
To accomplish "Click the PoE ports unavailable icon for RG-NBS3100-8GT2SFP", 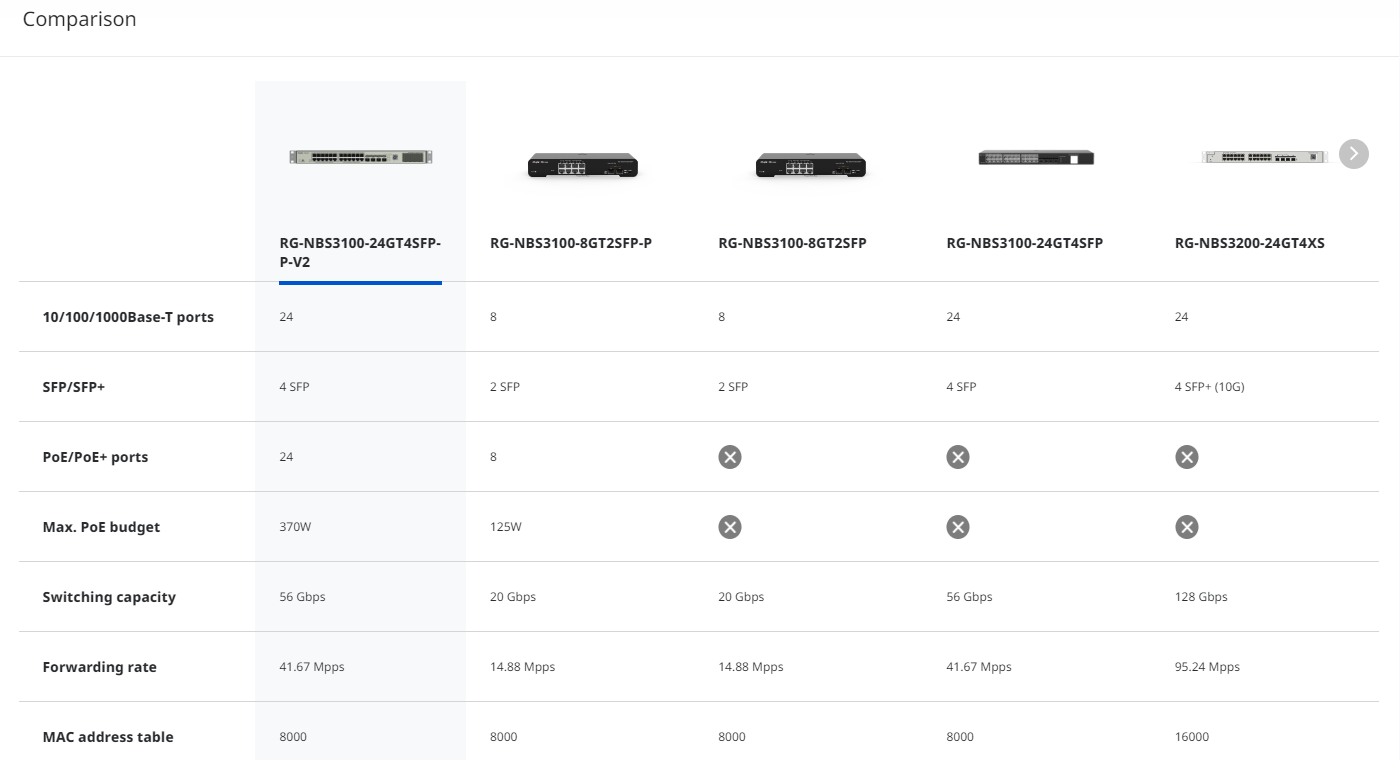I will tap(730, 457).
